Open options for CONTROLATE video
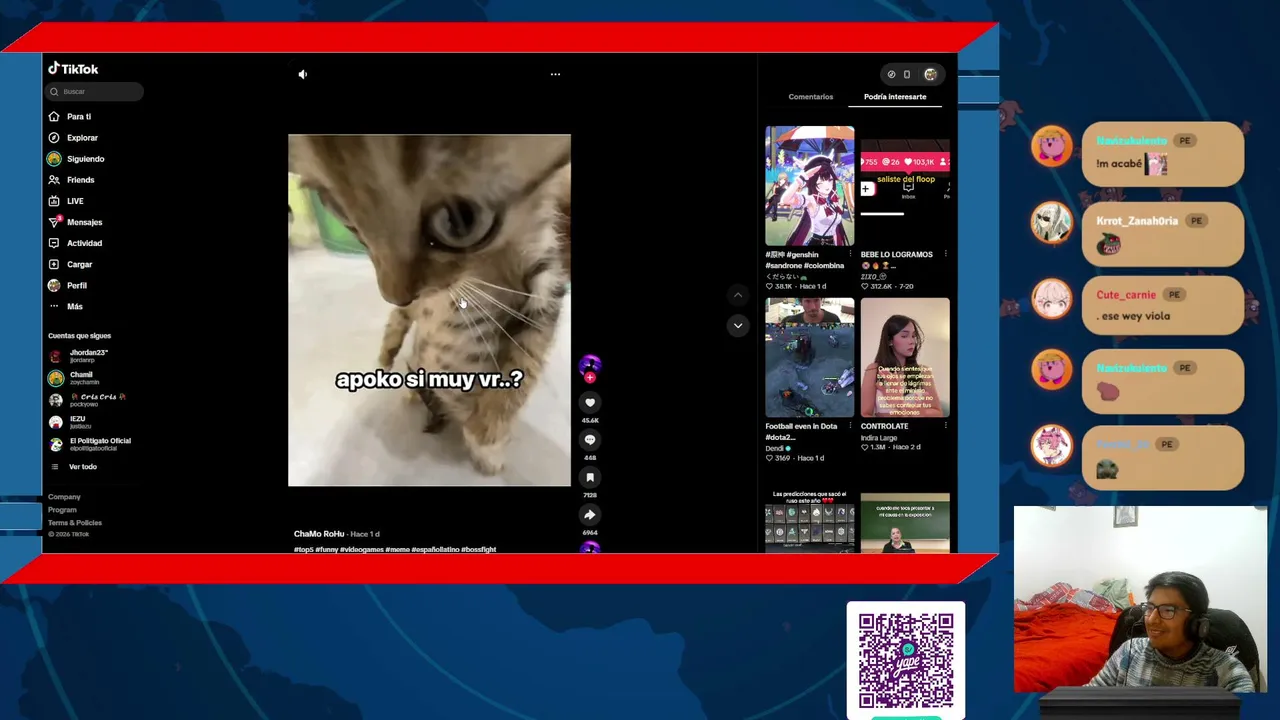 click(x=945, y=426)
